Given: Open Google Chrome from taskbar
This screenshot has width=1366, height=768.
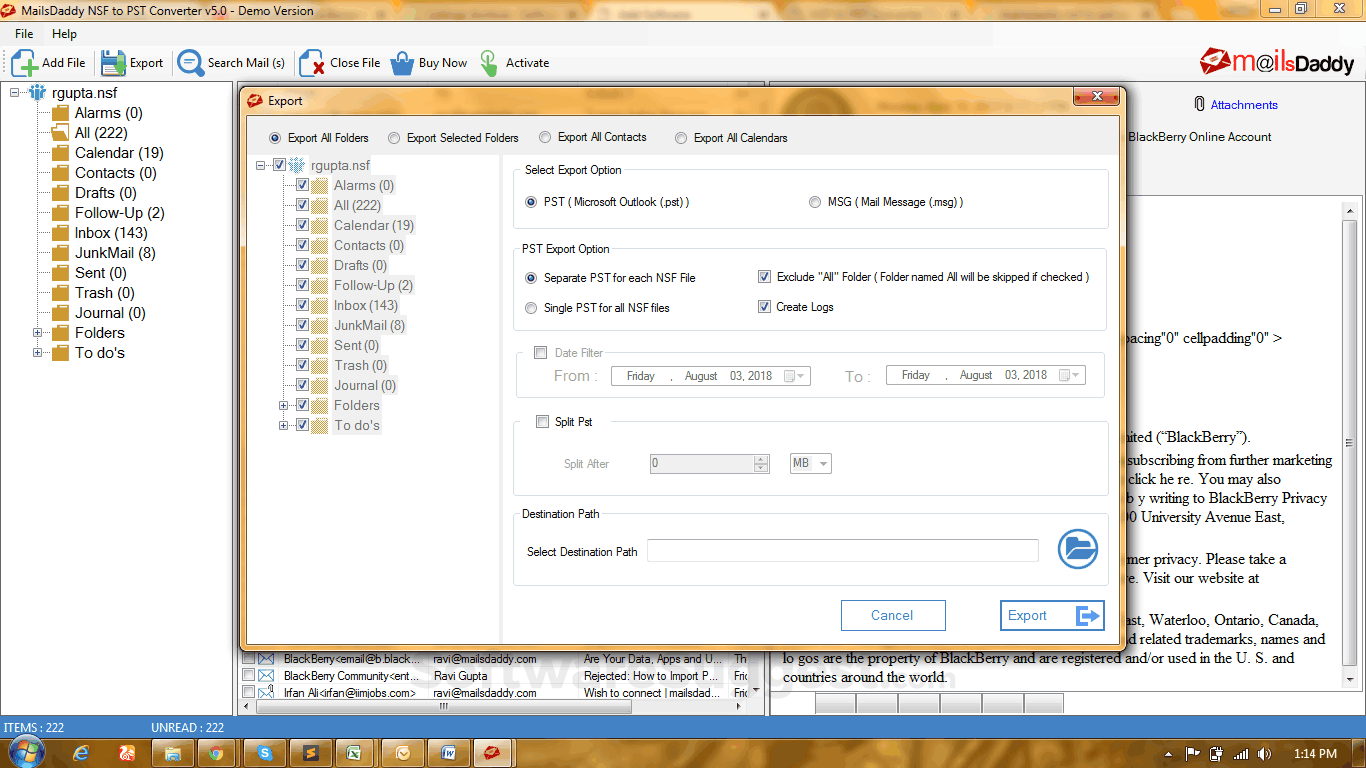Looking at the screenshot, I should 216,753.
